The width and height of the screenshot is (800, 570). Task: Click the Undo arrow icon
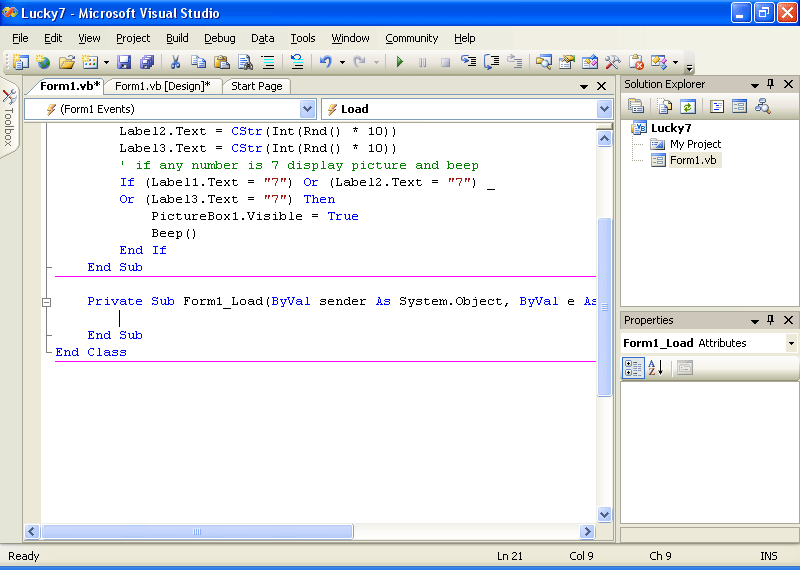point(325,62)
